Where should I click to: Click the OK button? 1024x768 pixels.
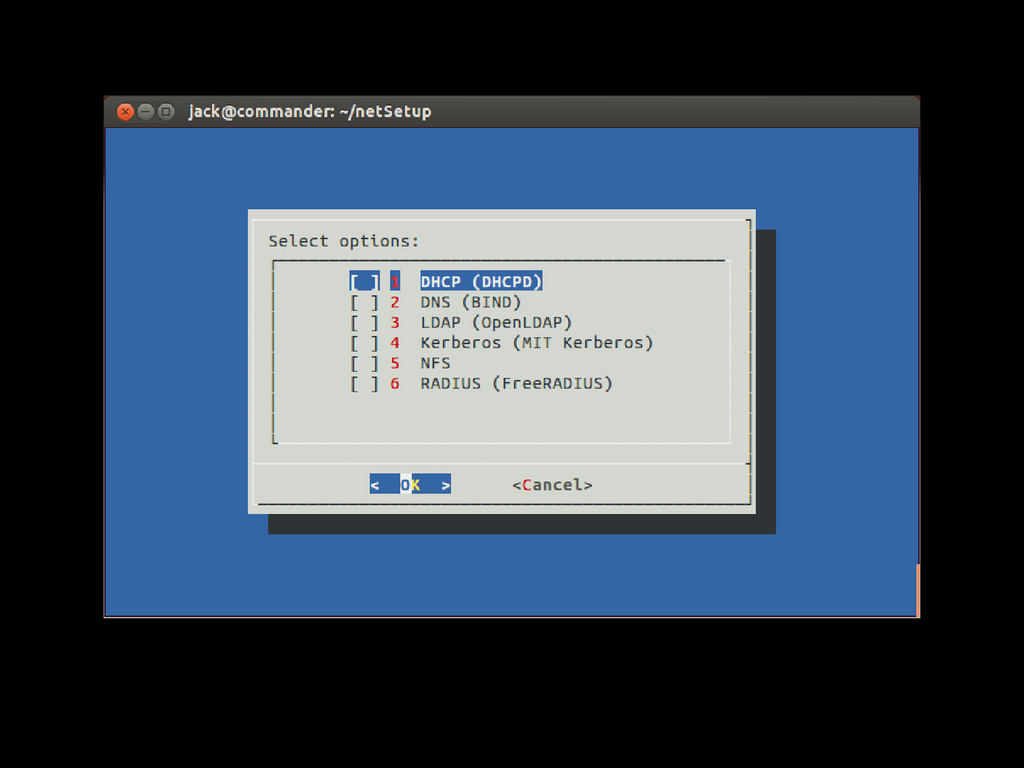[x=410, y=485]
